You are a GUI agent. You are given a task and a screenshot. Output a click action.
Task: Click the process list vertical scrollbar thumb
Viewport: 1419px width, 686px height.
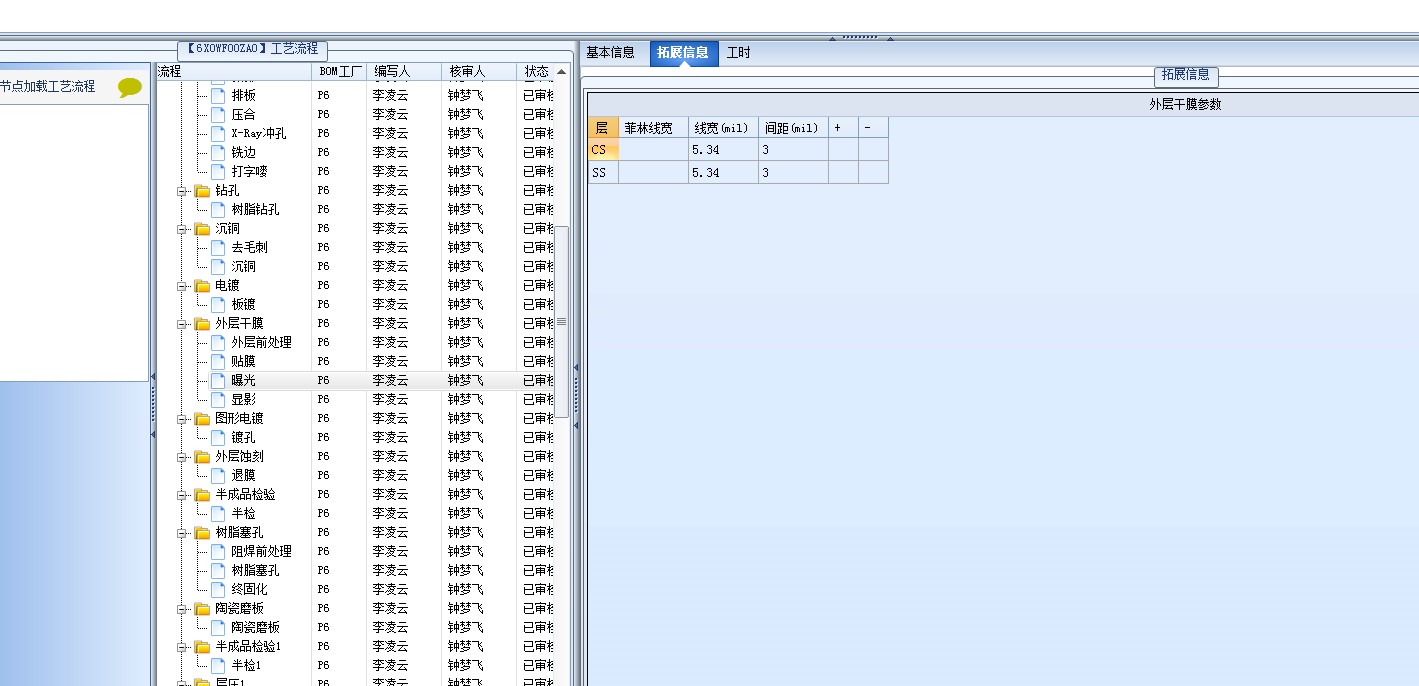(562, 321)
